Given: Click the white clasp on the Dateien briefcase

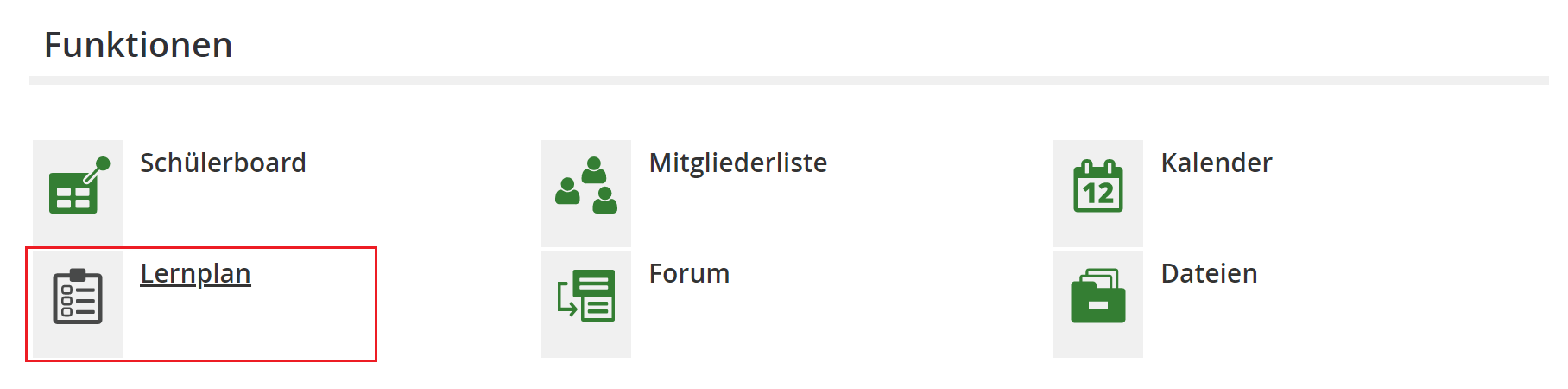Looking at the screenshot, I should pos(1098,305).
